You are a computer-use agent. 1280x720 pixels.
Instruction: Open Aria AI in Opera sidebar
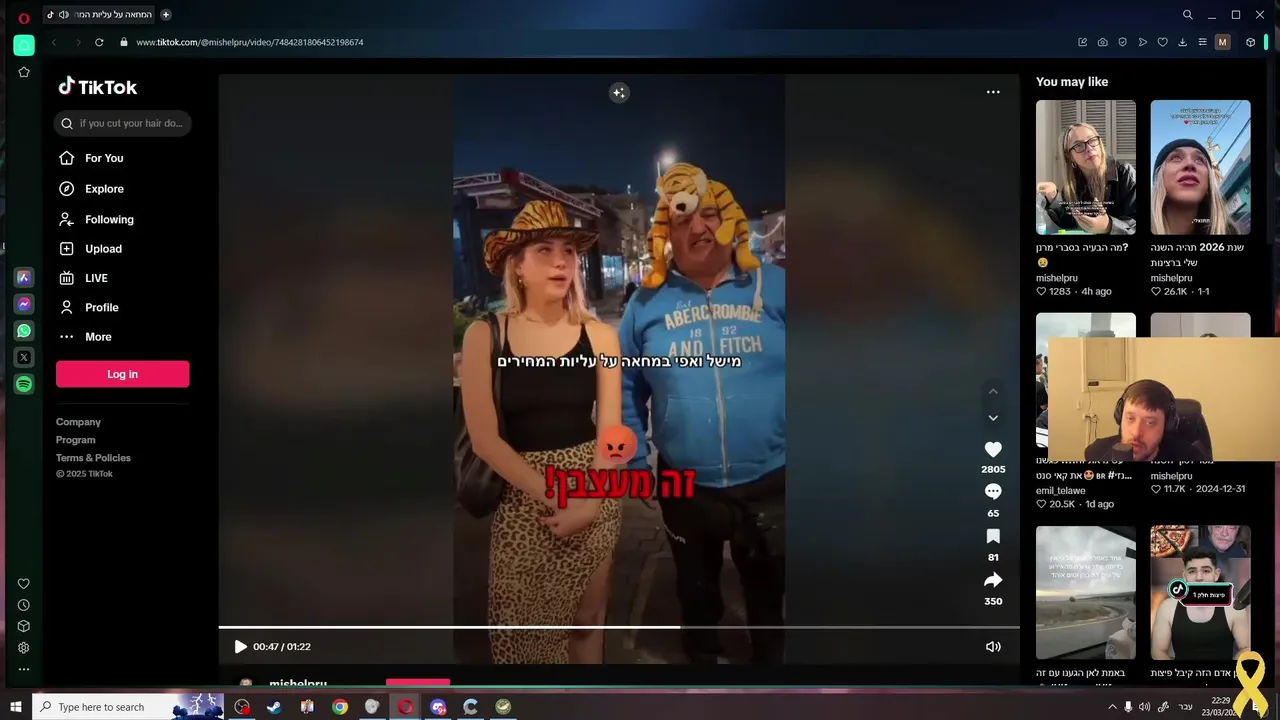pyautogui.click(x=24, y=278)
